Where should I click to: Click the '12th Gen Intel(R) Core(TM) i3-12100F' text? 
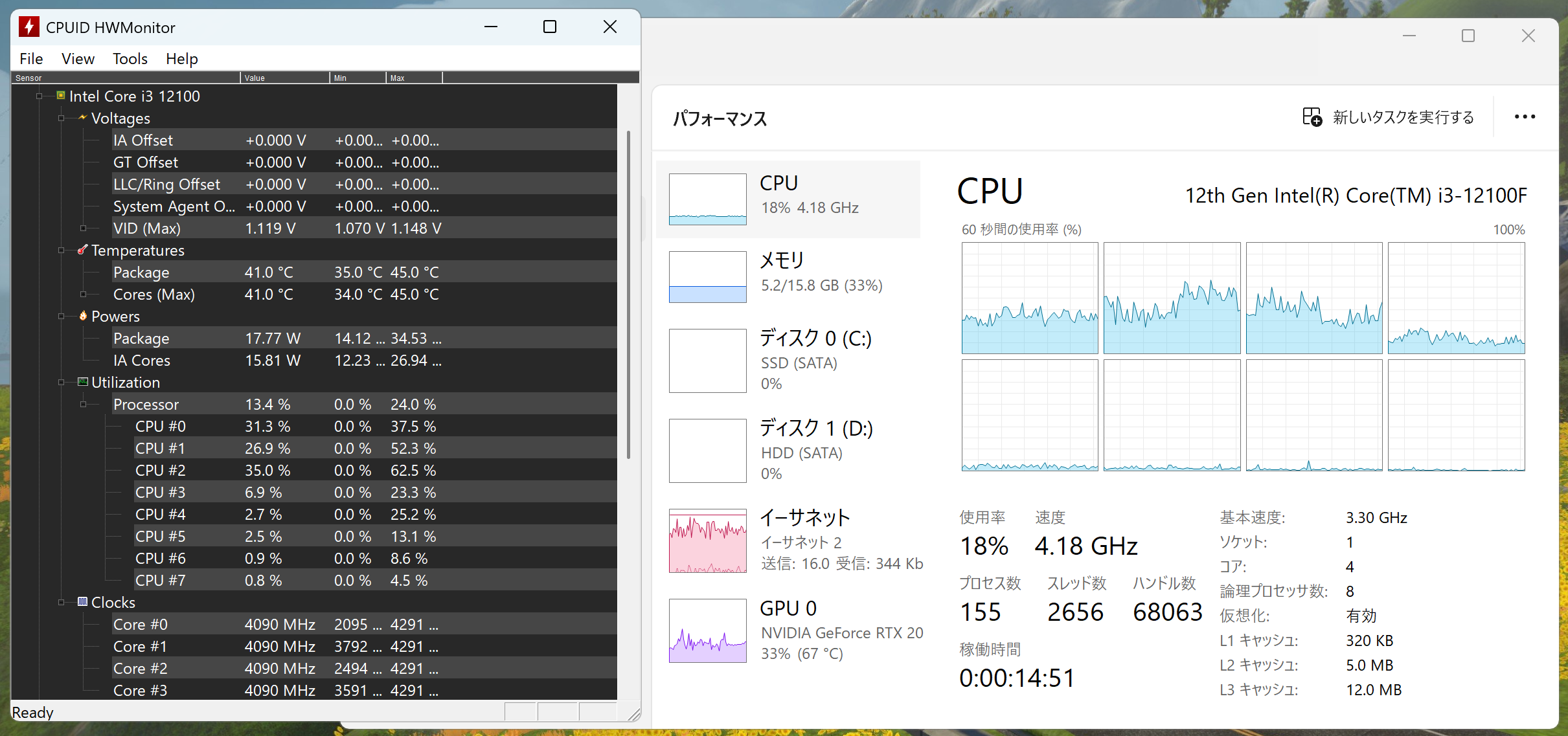(1356, 195)
